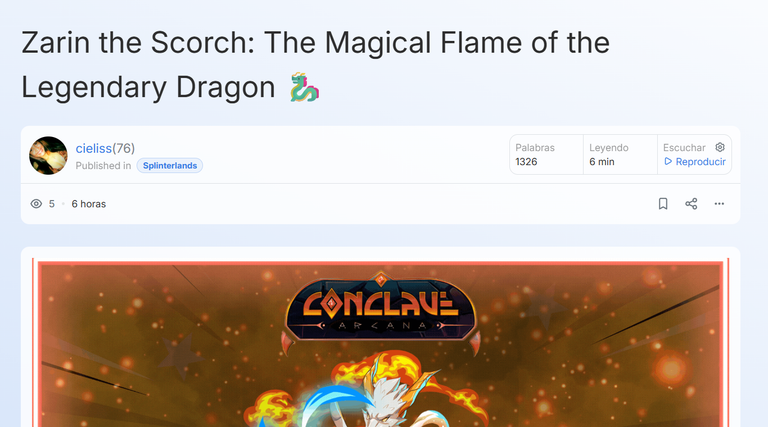Open the three-dot more options menu
Image resolution: width=768 pixels, height=427 pixels.
(x=719, y=204)
